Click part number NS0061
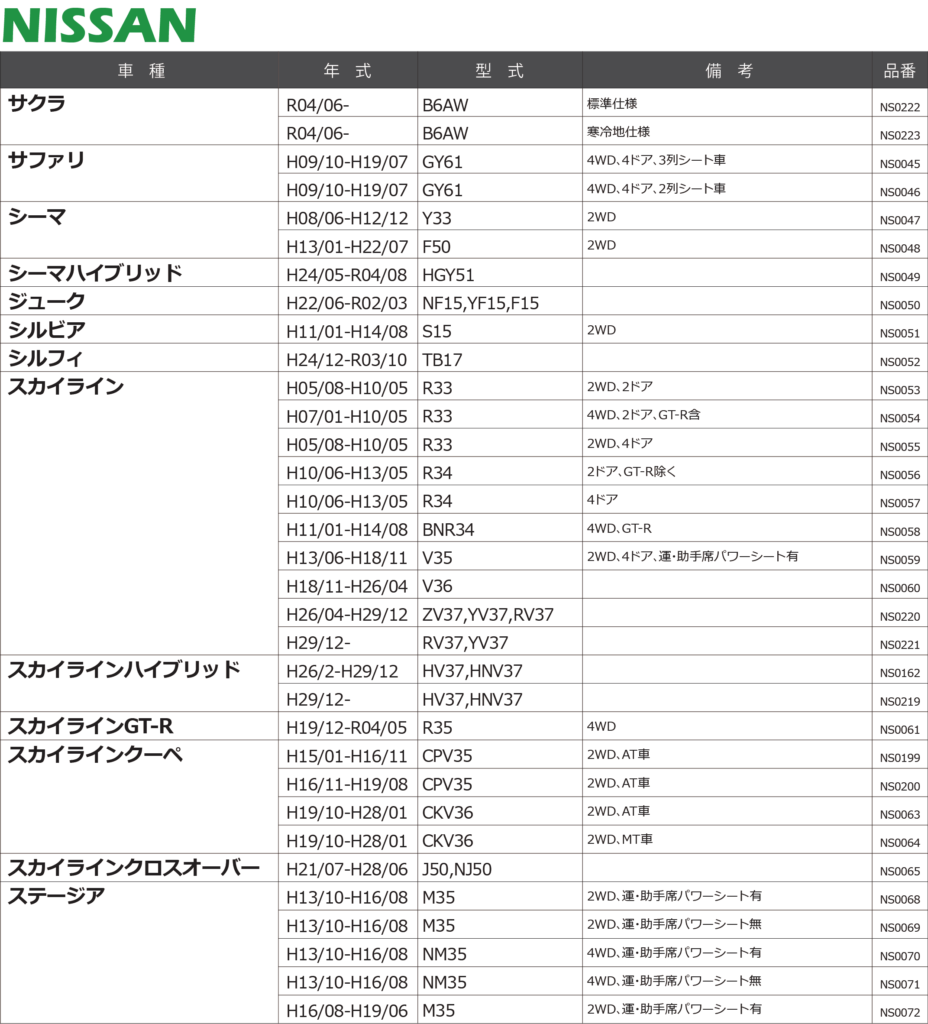 tap(899, 730)
